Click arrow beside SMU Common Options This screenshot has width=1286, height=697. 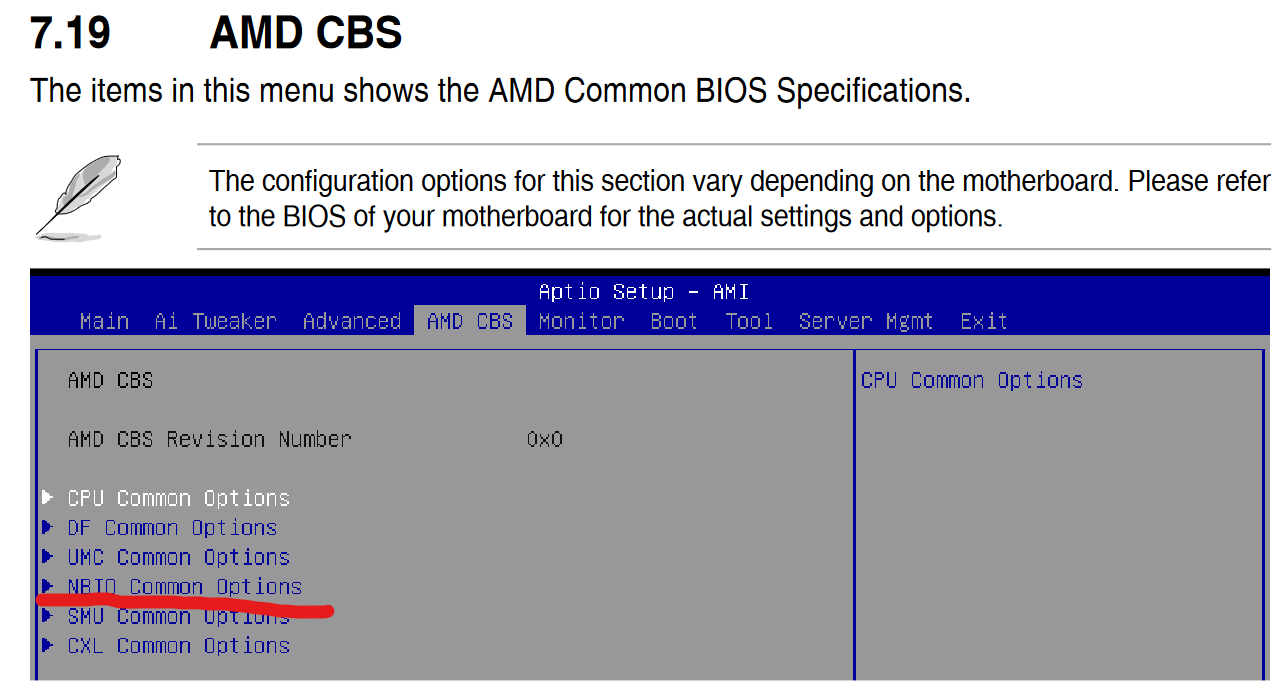coord(47,616)
